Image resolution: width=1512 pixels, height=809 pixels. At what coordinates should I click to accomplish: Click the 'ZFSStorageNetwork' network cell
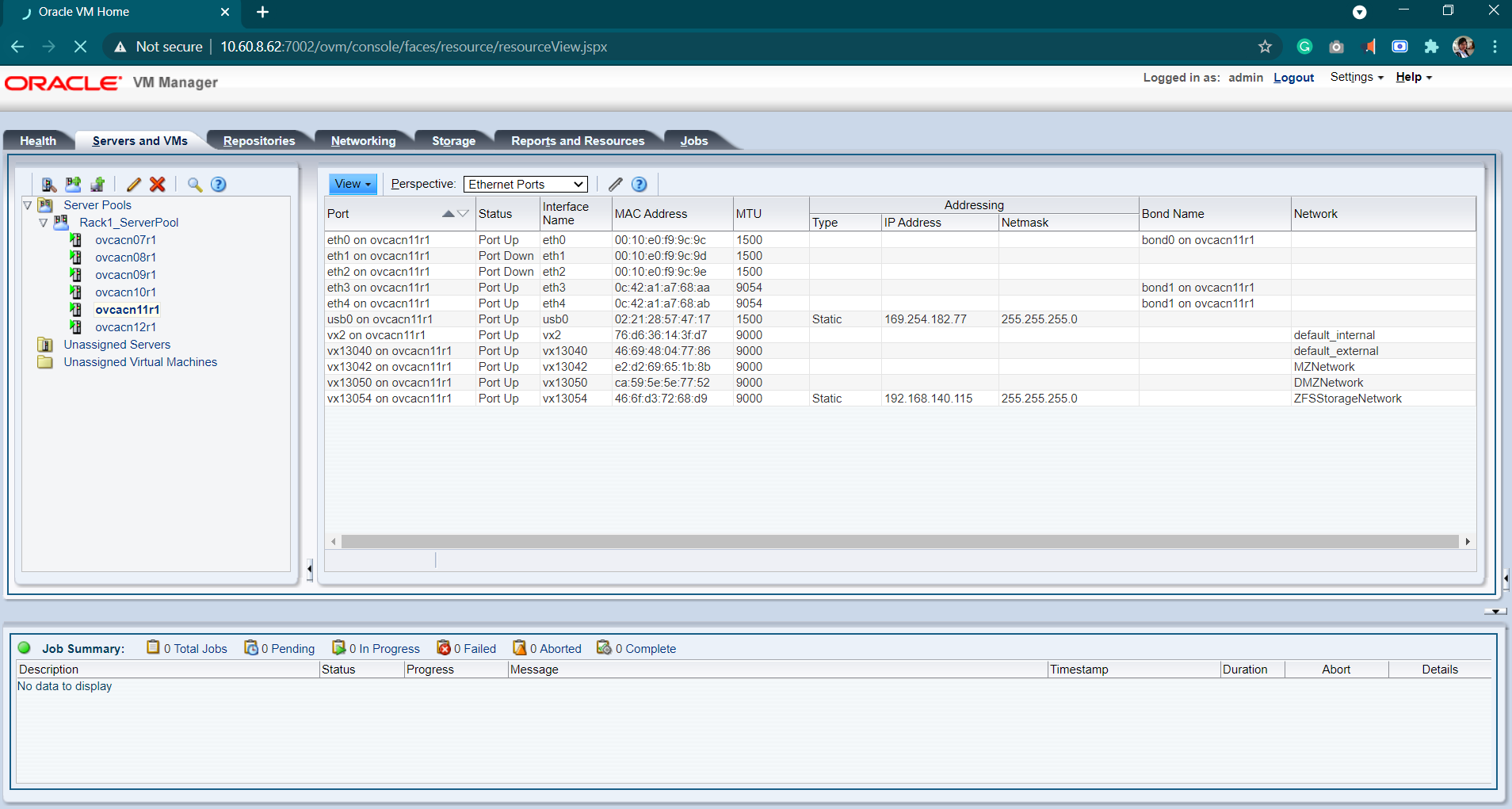1347,399
